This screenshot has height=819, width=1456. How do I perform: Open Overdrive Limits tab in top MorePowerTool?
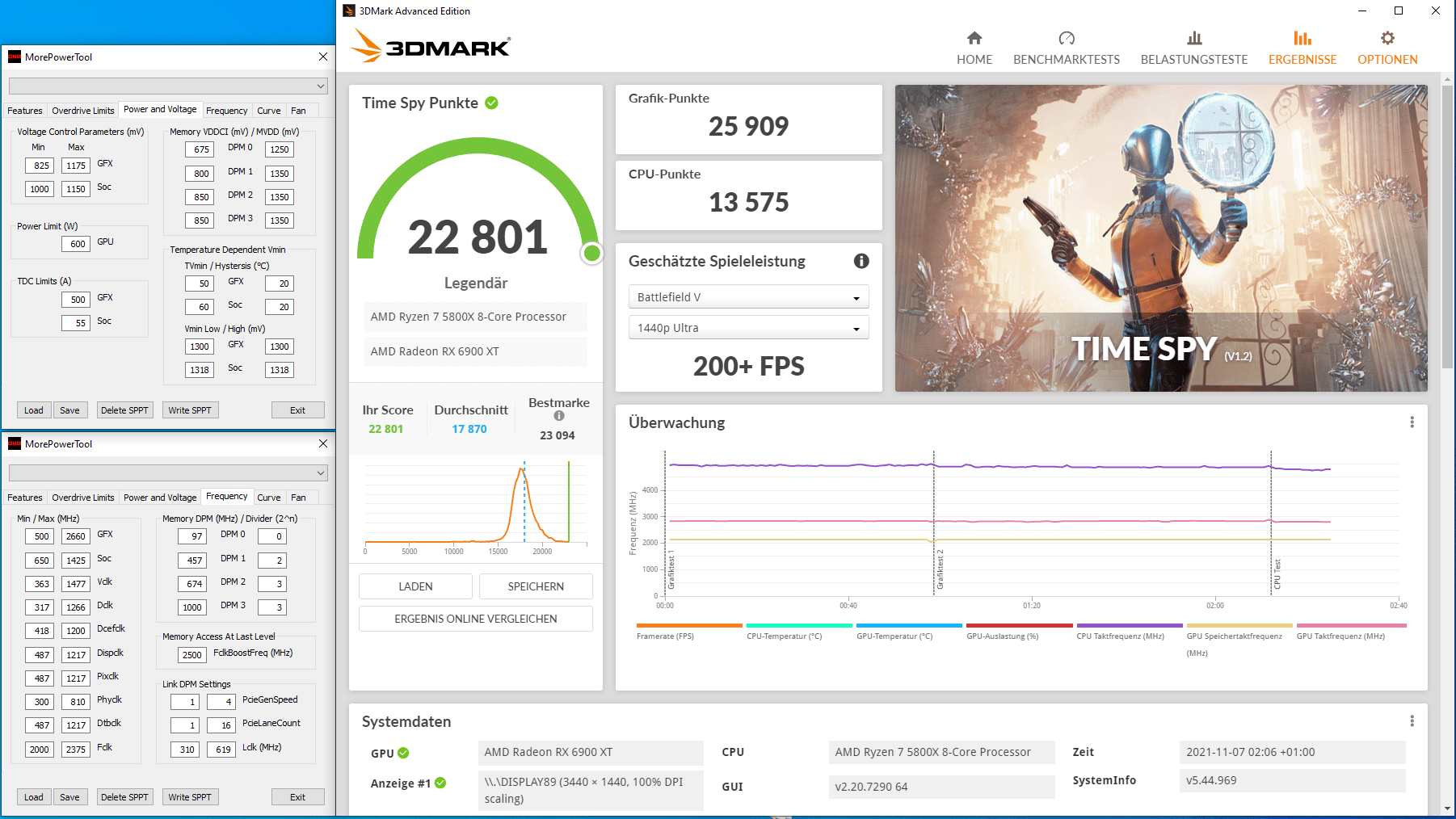(x=83, y=111)
